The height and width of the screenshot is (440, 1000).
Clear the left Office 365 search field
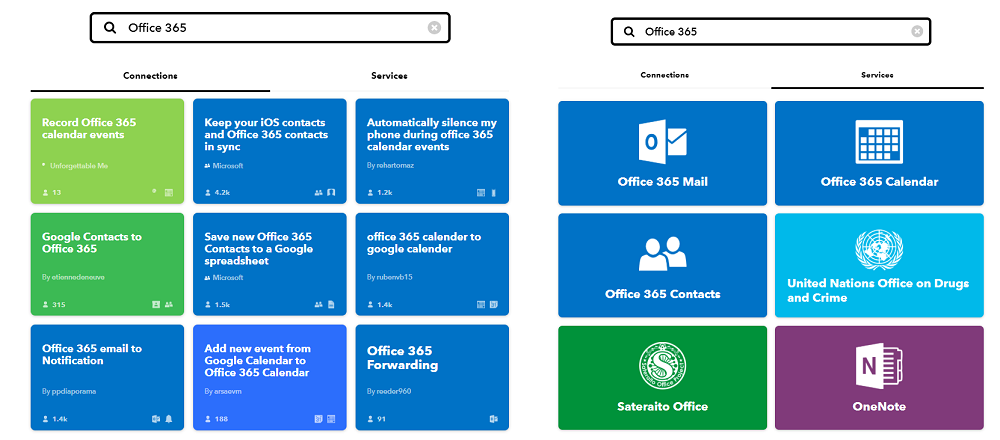(434, 27)
